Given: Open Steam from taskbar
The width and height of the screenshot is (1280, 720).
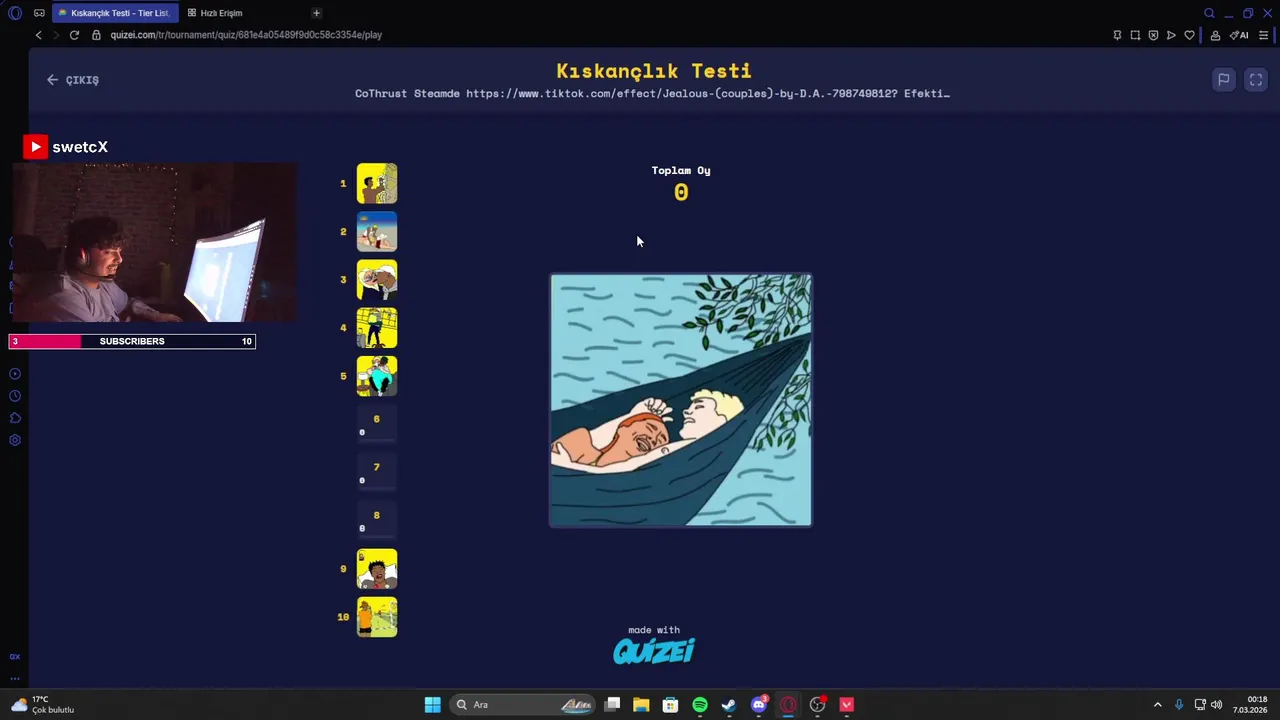Looking at the screenshot, I should point(729,705).
